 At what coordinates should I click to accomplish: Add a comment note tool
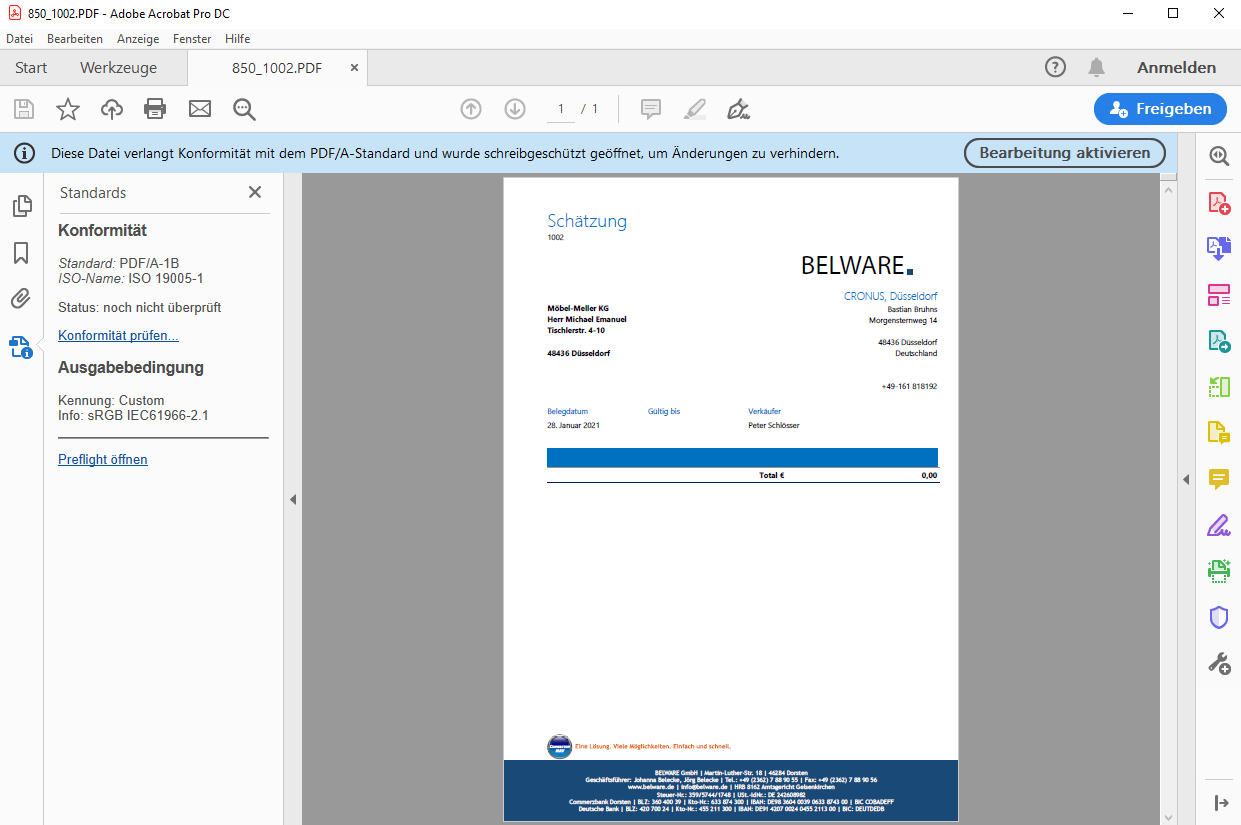click(x=651, y=109)
